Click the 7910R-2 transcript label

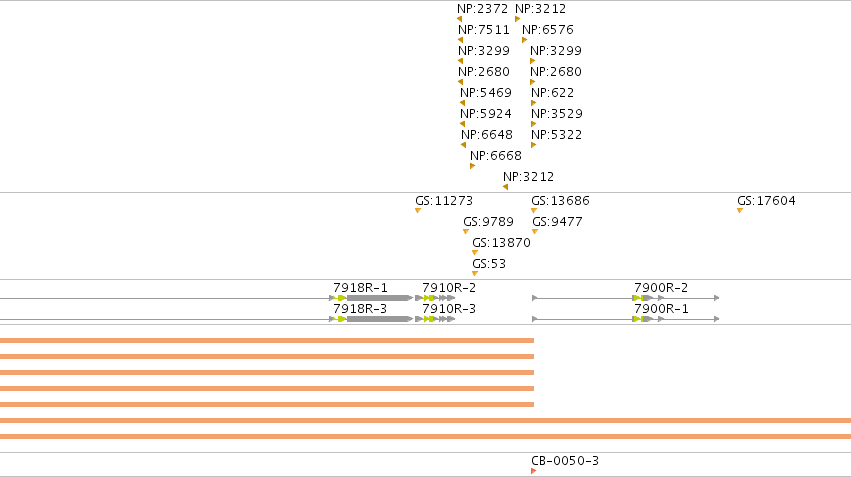coord(449,288)
